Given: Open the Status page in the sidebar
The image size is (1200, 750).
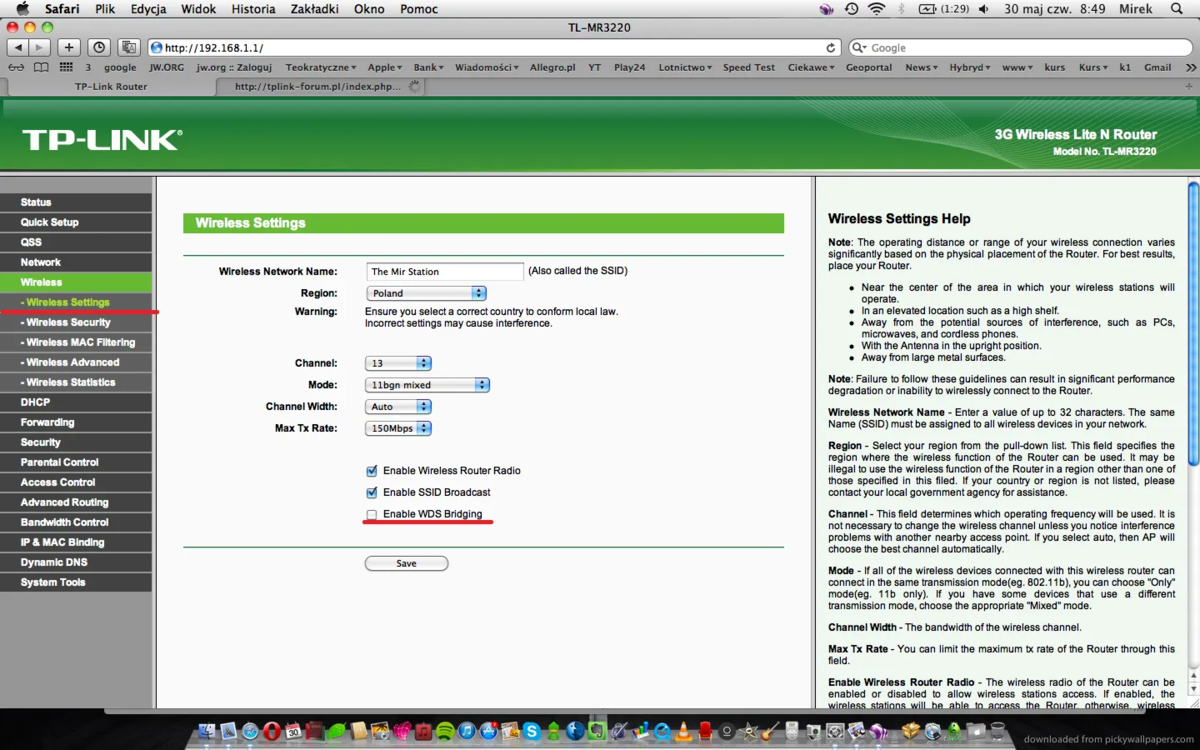Looking at the screenshot, I should [76, 202].
